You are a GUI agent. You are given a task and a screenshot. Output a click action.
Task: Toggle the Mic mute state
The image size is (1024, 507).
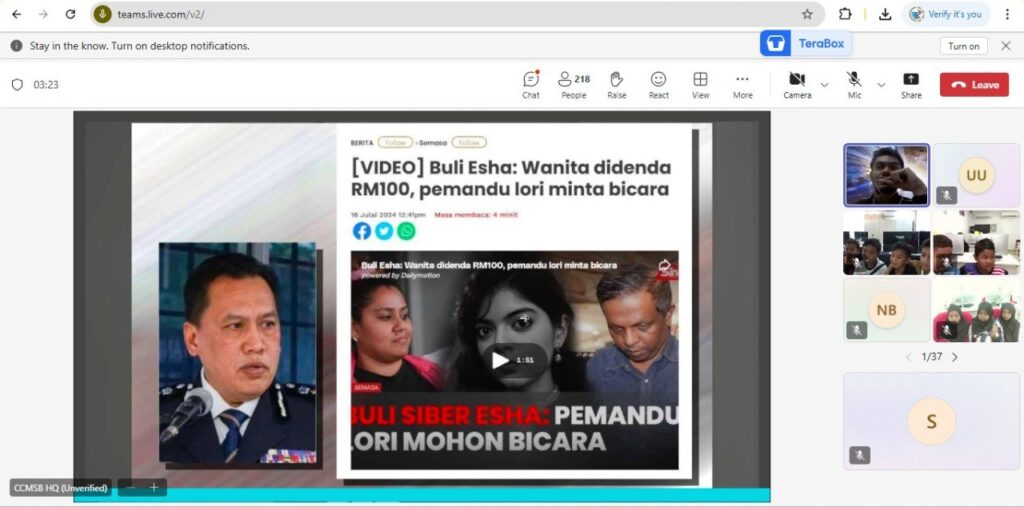[x=854, y=84]
